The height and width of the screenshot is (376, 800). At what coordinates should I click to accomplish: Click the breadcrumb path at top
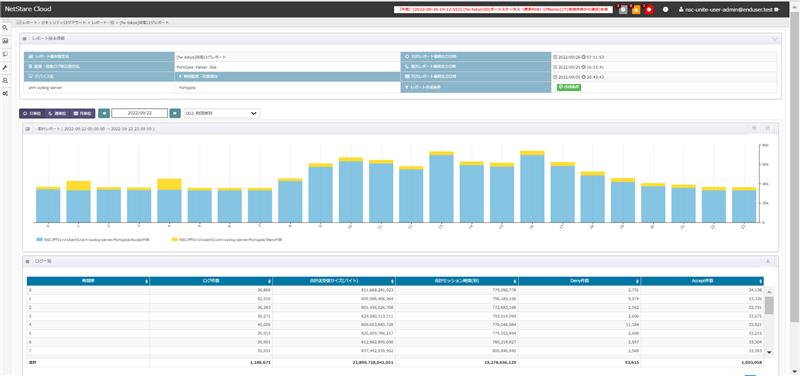click(x=93, y=23)
